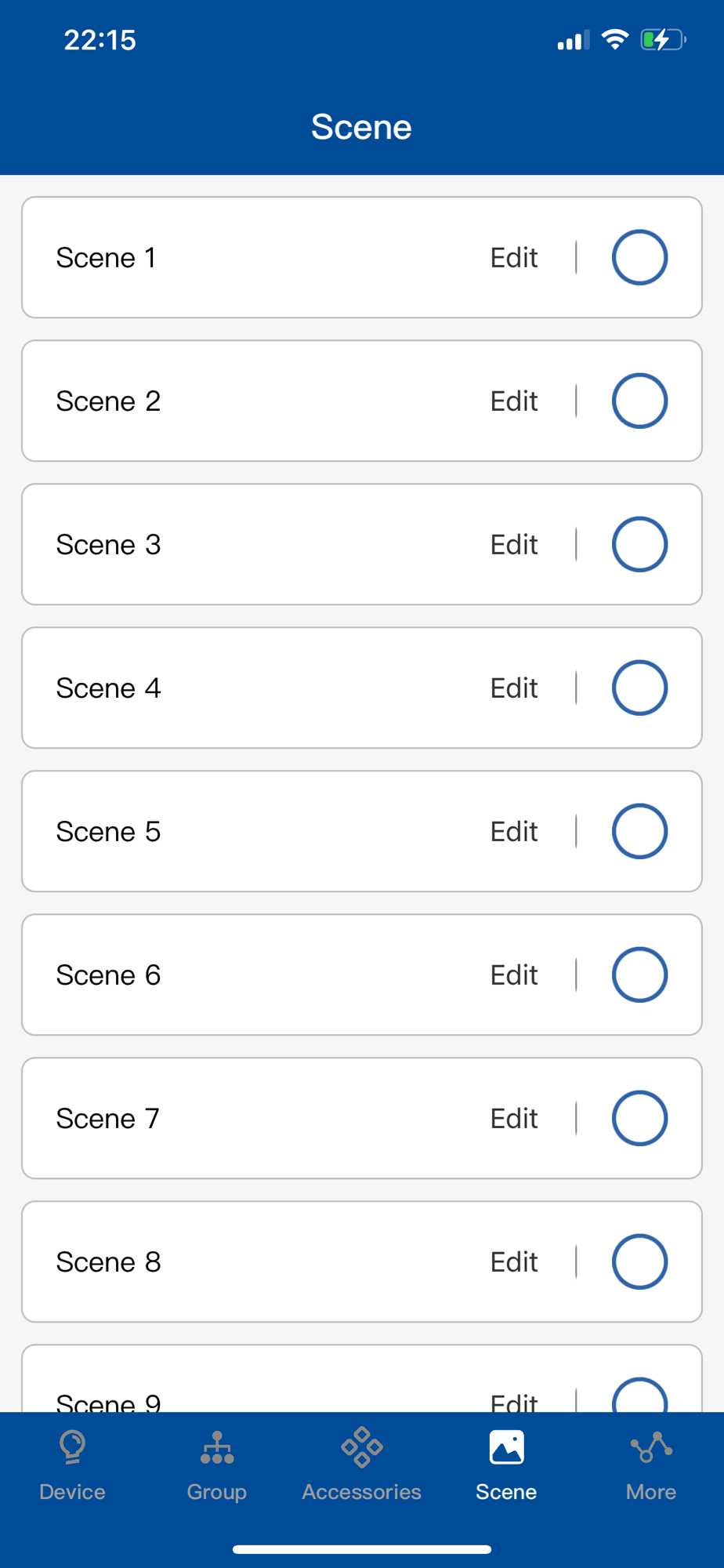
Task: Edit Scene 2
Action: tap(514, 401)
